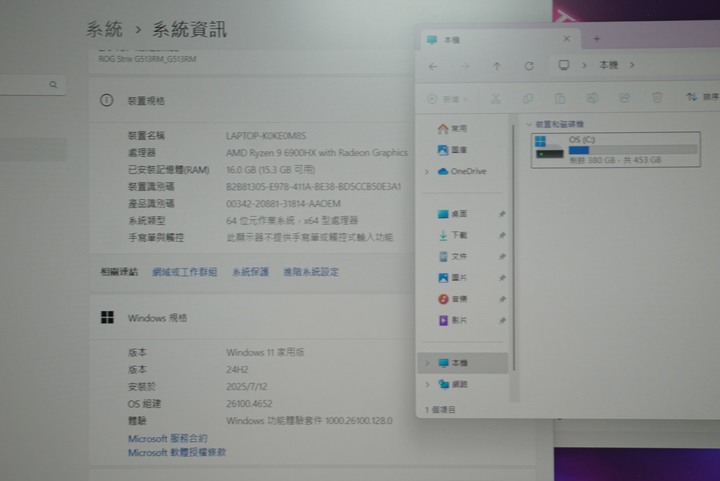The width and height of the screenshot is (720, 481).
Task: Expand the OneDrive tree node
Action: (x=427, y=171)
